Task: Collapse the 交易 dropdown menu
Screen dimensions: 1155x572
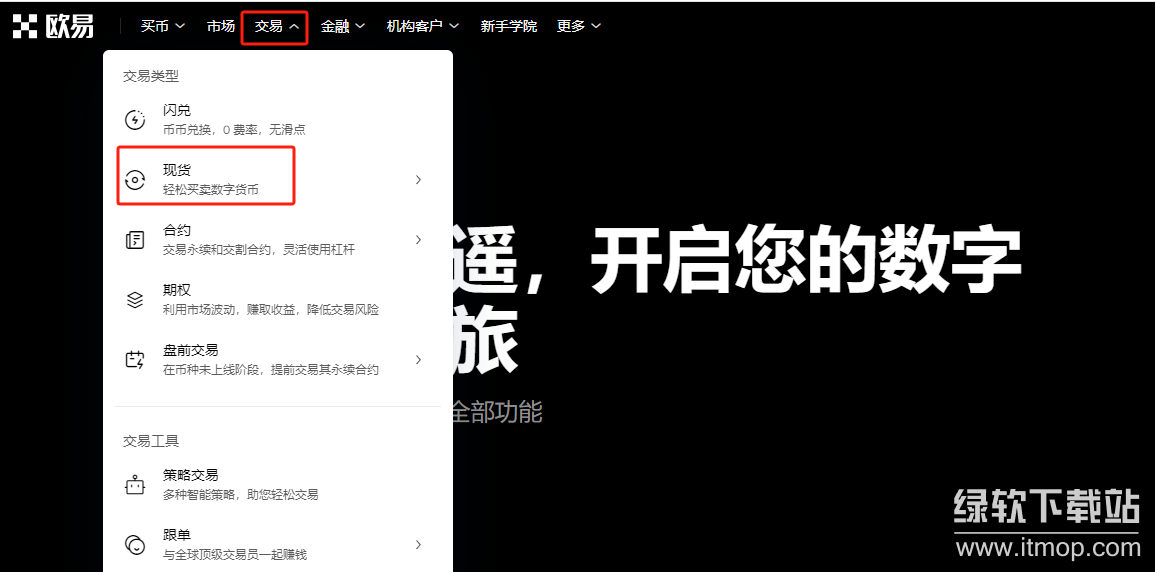Action: (275, 26)
